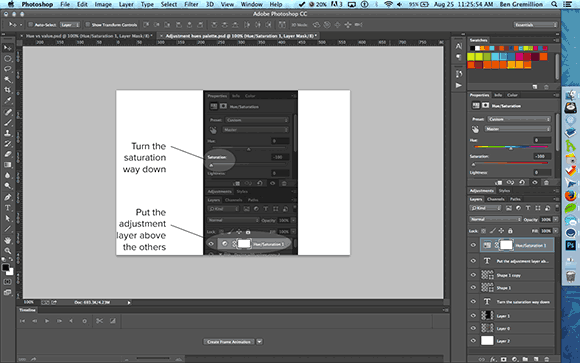Delete adjustment using Properties trash icon
The image size is (580, 363).
[x=546, y=182]
